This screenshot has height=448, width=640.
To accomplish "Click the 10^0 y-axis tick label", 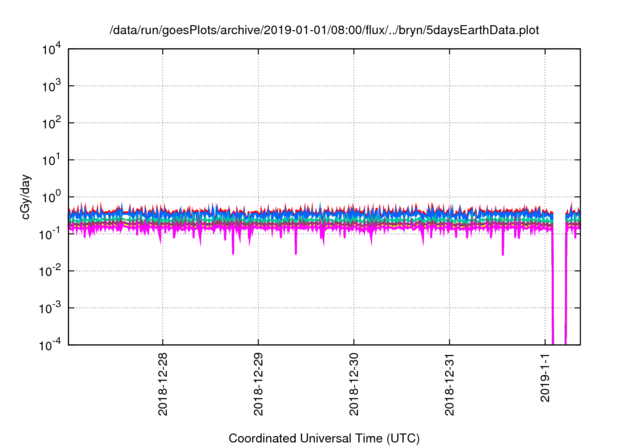I will [x=51, y=198].
